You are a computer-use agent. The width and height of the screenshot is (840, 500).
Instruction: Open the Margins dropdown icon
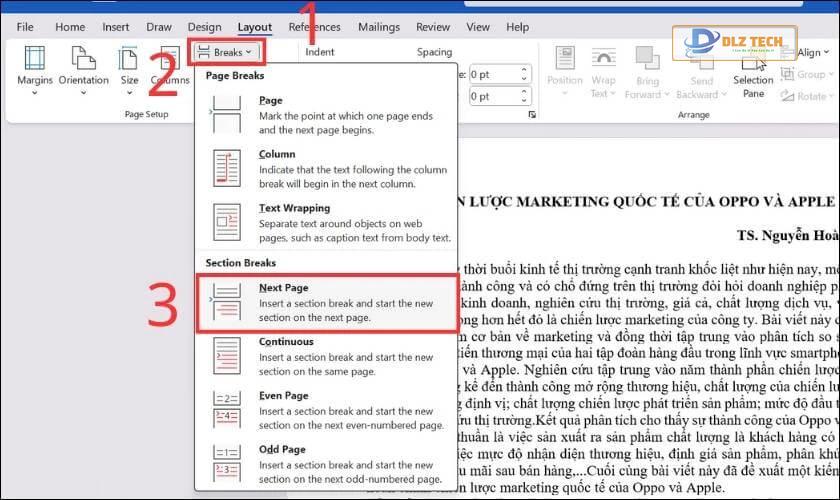(x=34, y=58)
